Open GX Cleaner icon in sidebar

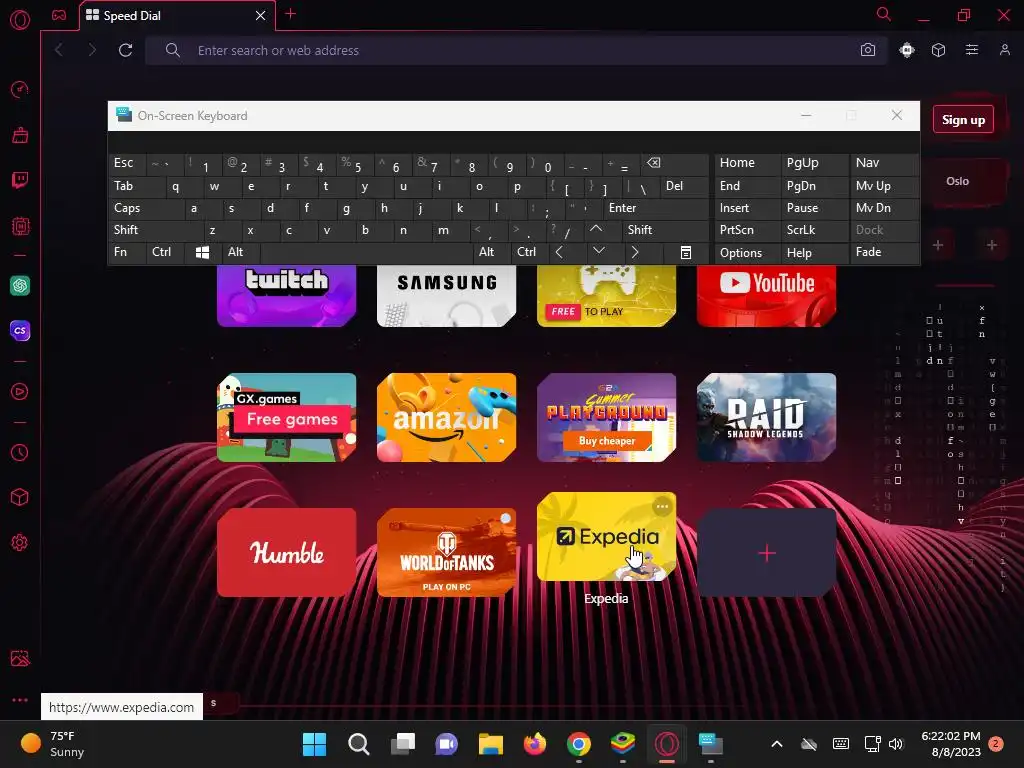20,135
